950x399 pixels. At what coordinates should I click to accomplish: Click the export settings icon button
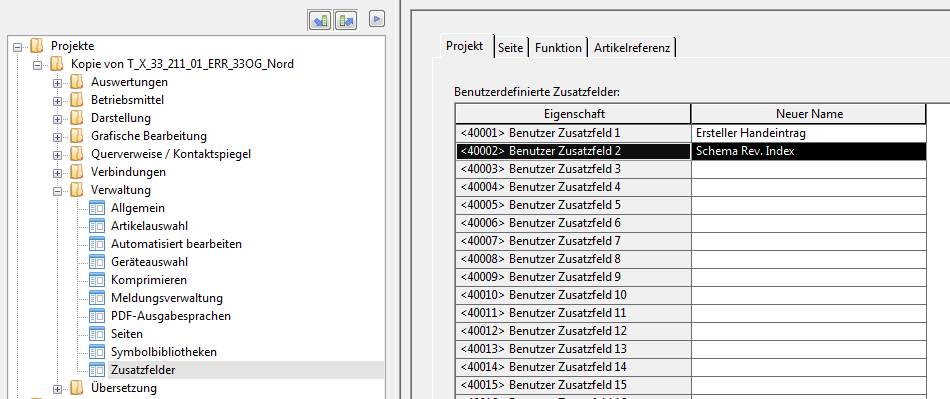pyautogui.click(x=346, y=20)
